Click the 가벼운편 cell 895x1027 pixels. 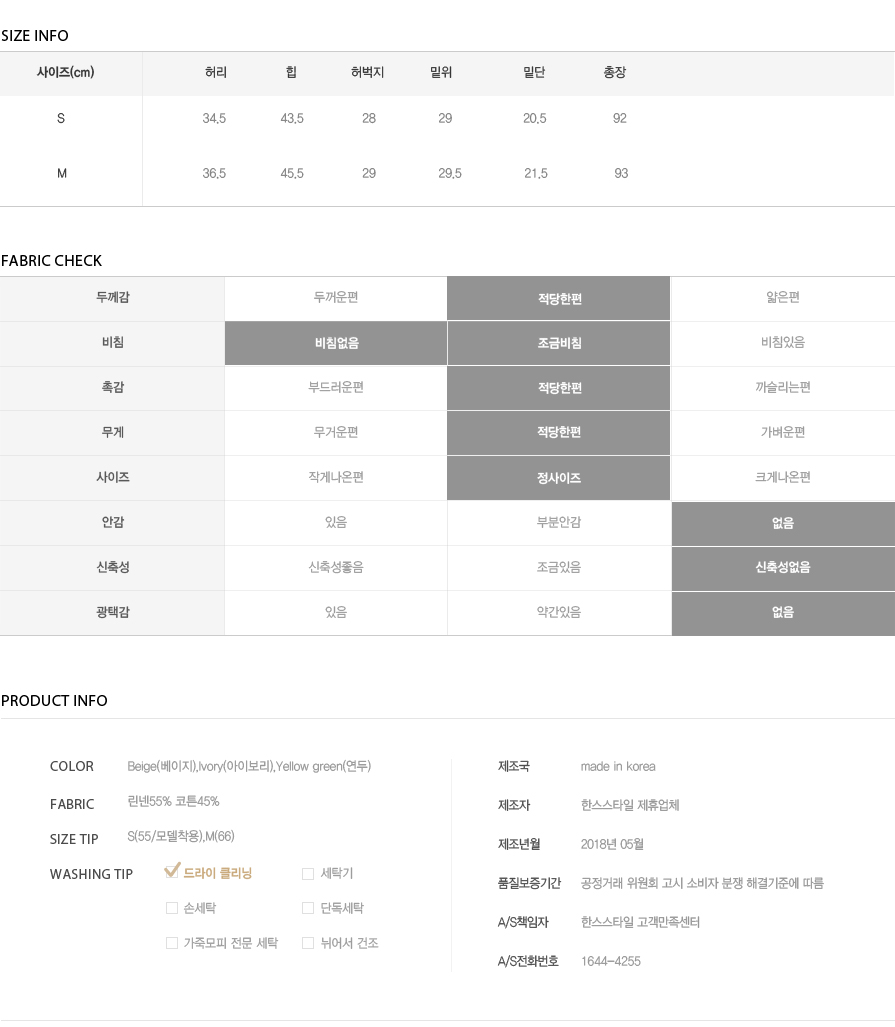[x=783, y=432]
